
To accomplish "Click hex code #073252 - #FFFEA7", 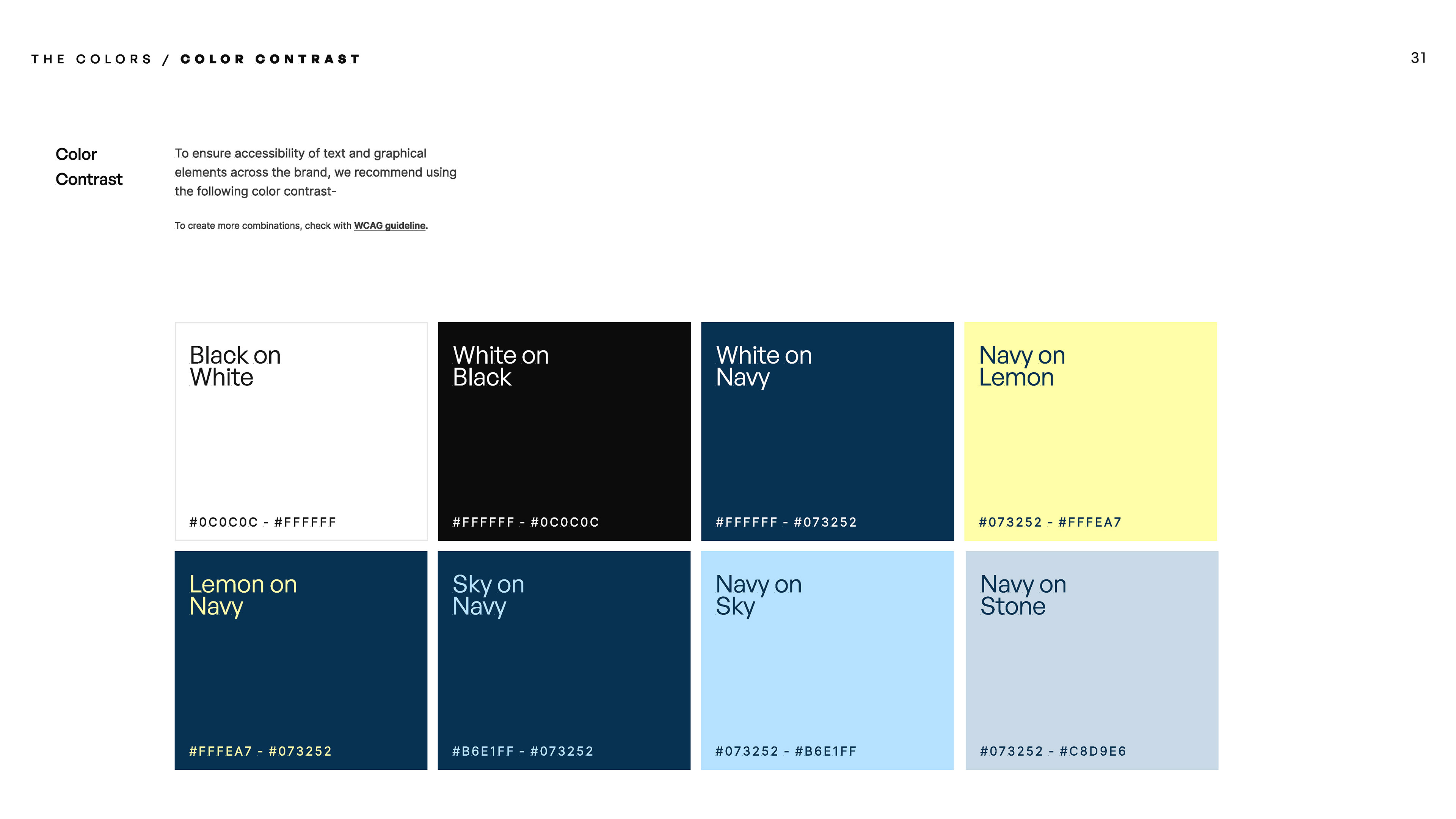I will [1050, 522].
